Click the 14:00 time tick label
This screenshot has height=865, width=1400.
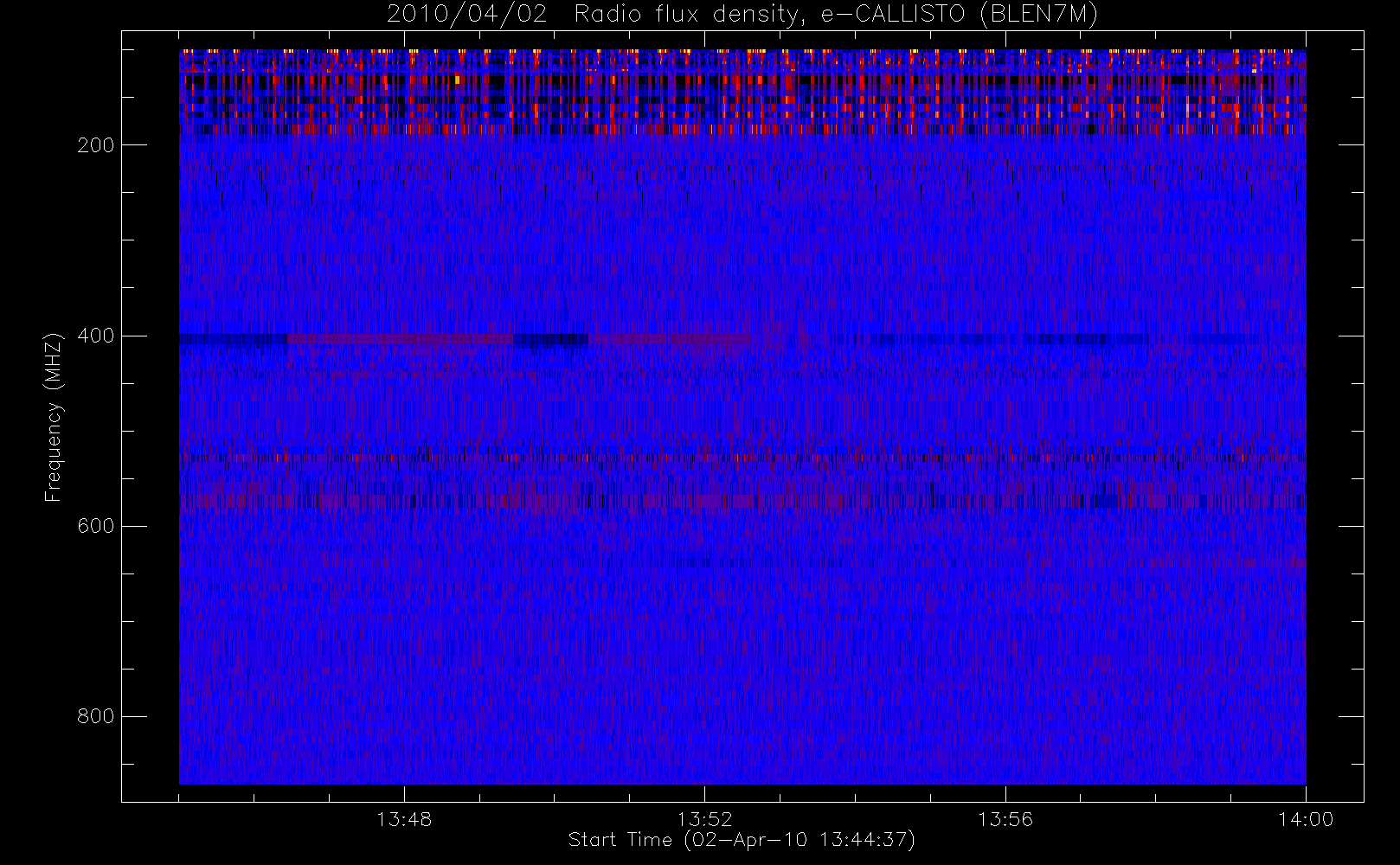coord(1306,819)
